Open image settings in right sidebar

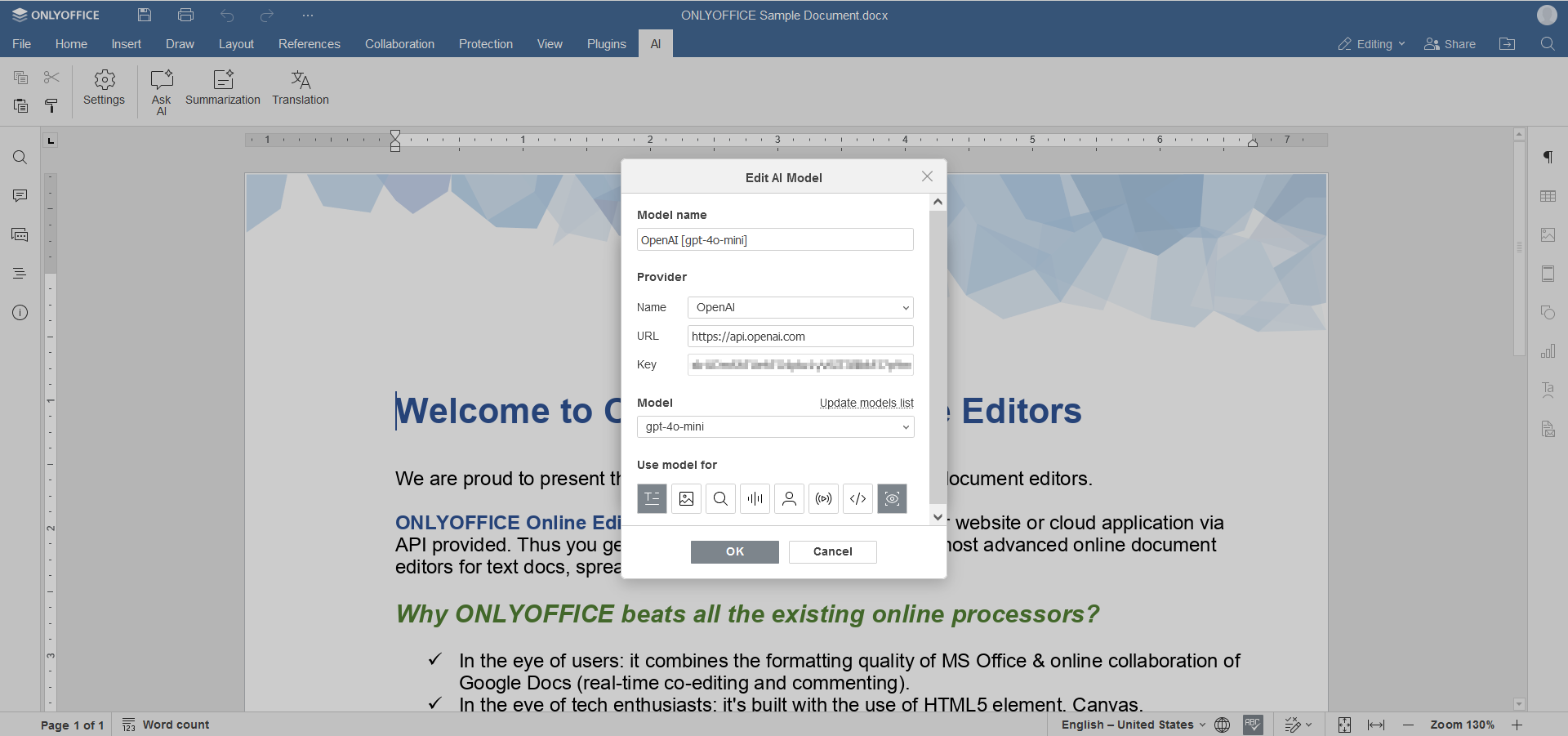[1548, 234]
